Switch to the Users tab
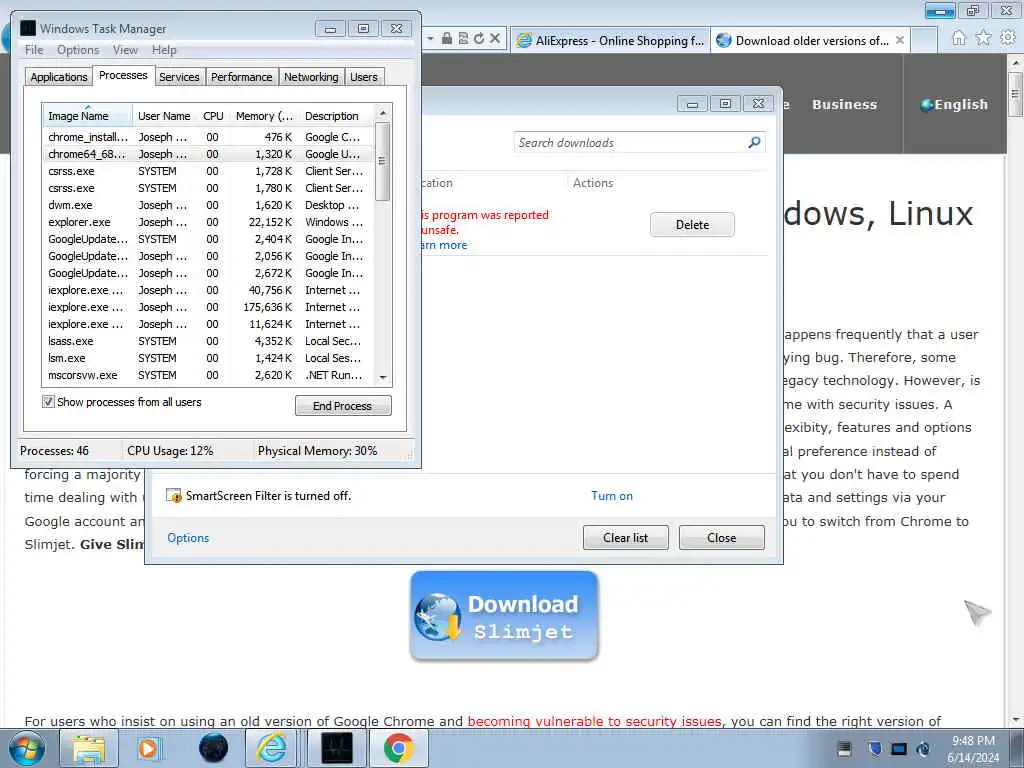Image resolution: width=1024 pixels, height=768 pixels. 364,77
